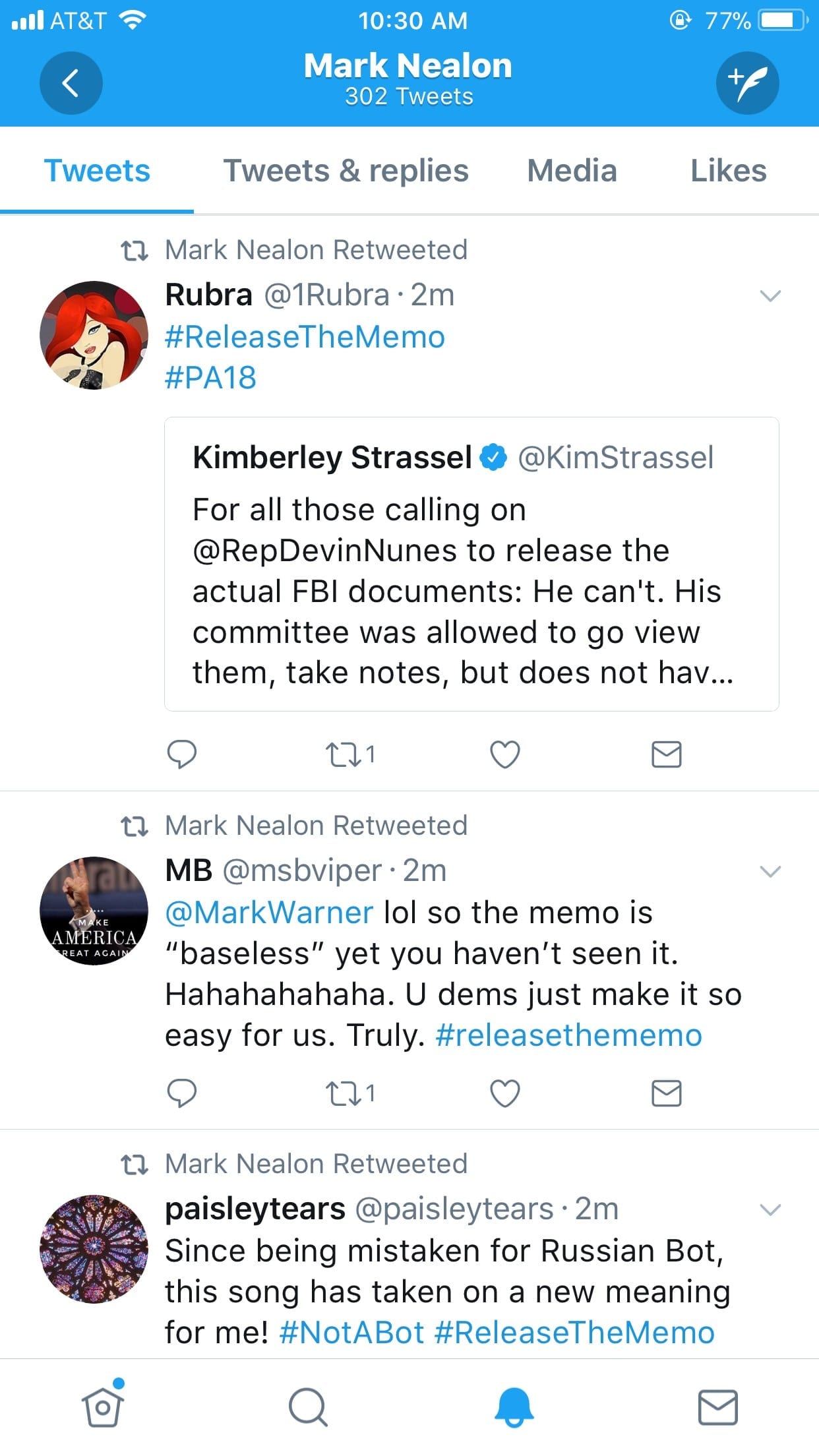Switch to Tweets & replies tab
The image size is (819, 1456).
pos(346,171)
